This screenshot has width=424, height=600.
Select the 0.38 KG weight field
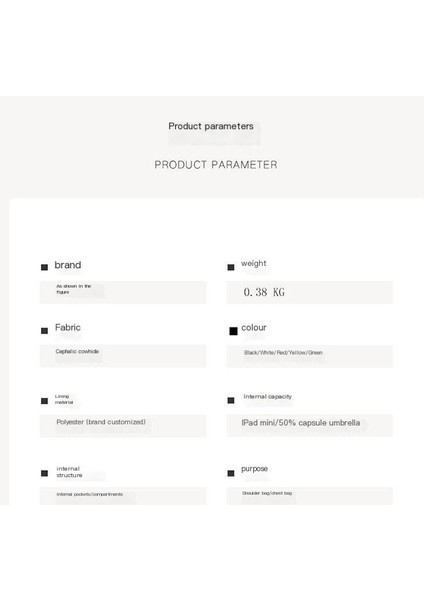click(x=310, y=292)
